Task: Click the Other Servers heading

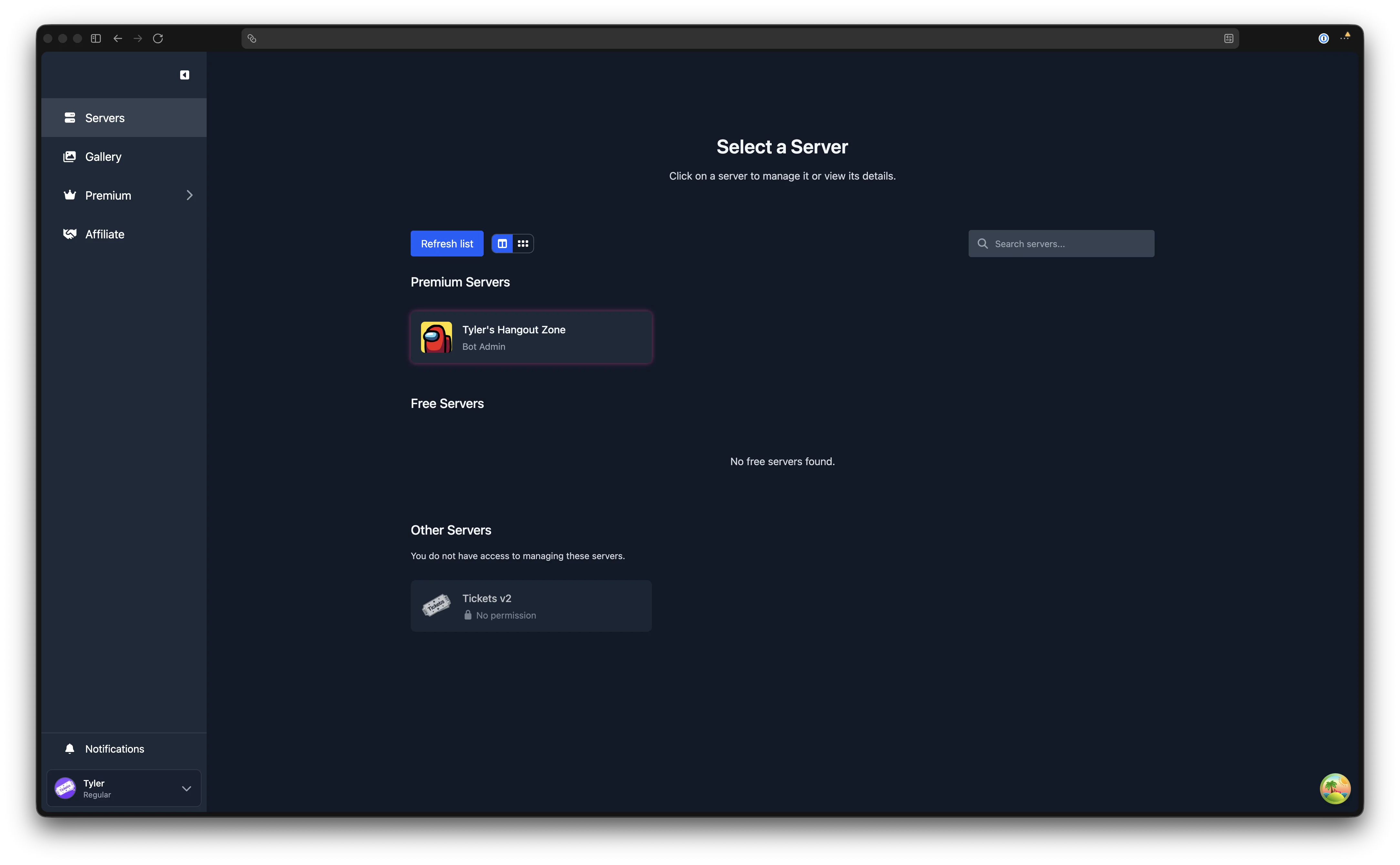Action: [451, 530]
